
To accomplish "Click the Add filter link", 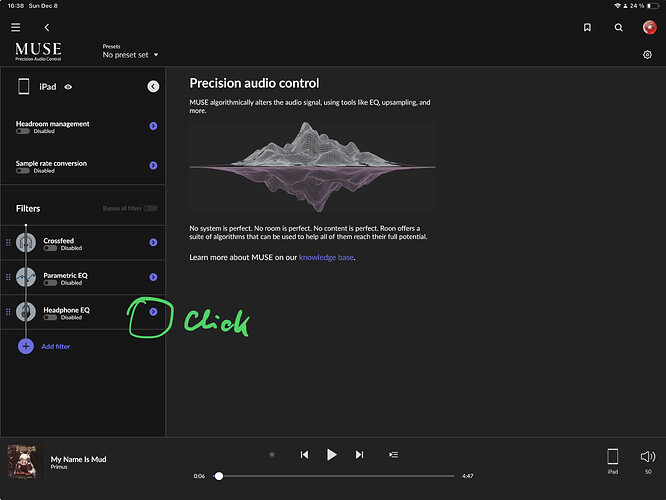I will pyautogui.click(x=56, y=347).
